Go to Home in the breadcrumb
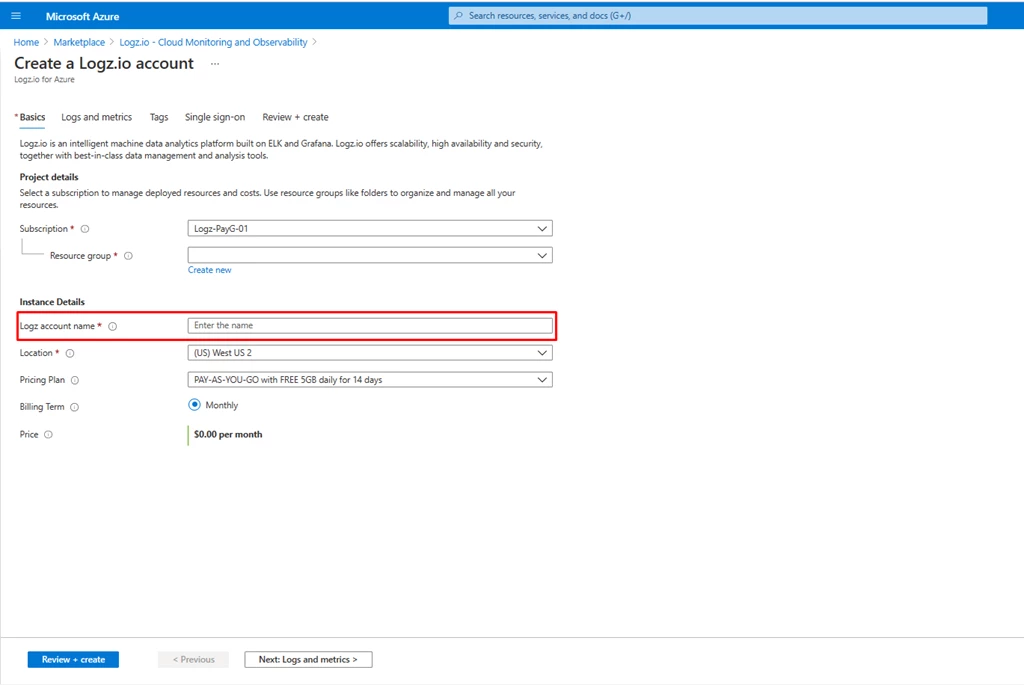The height and width of the screenshot is (685, 1024). 26,42
